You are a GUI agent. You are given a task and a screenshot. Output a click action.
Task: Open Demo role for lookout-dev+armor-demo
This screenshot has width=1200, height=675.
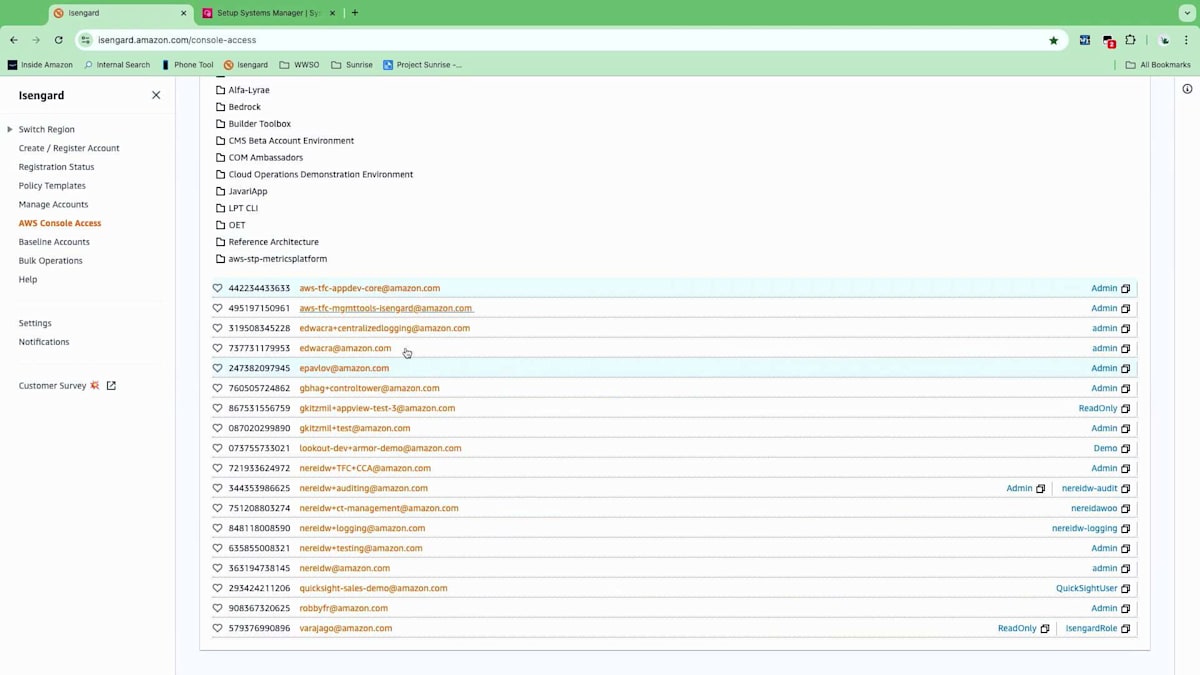[x=1105, y=448]
